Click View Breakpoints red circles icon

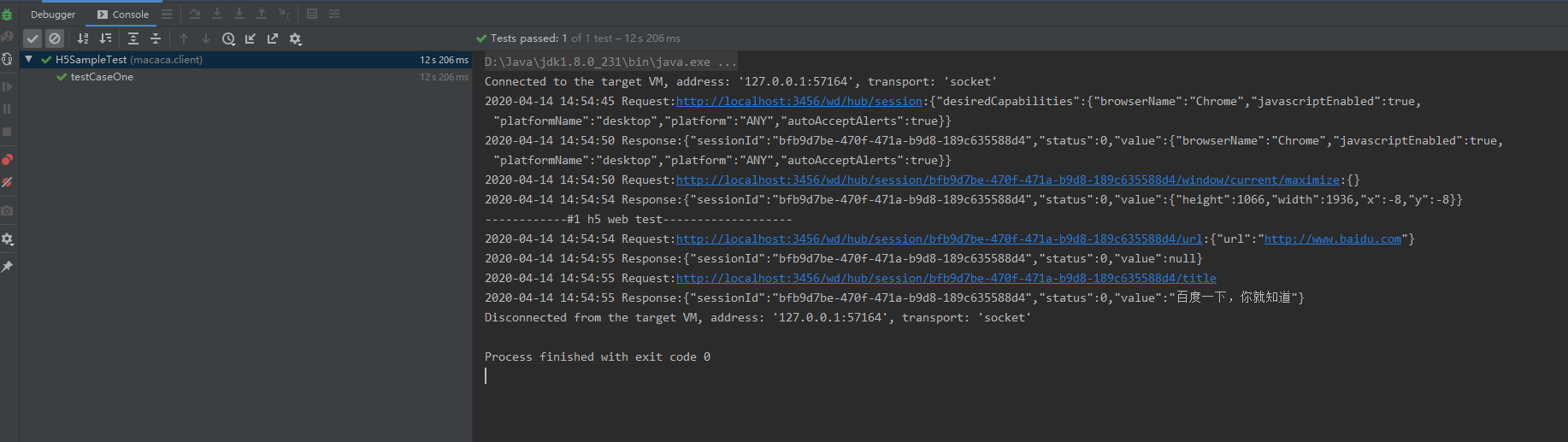pyautogui.click(x=7, y=160)
